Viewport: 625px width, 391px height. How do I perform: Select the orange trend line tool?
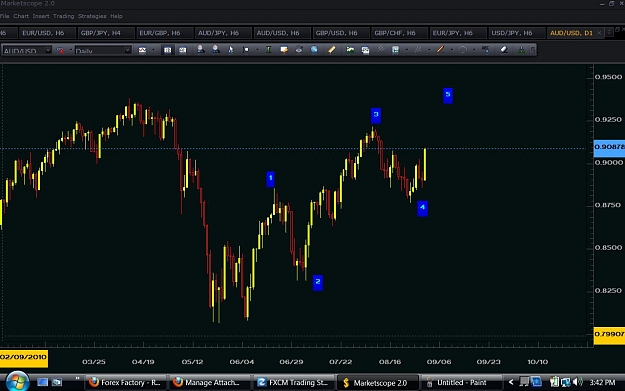pyautogui.click(x=440, y=50)
